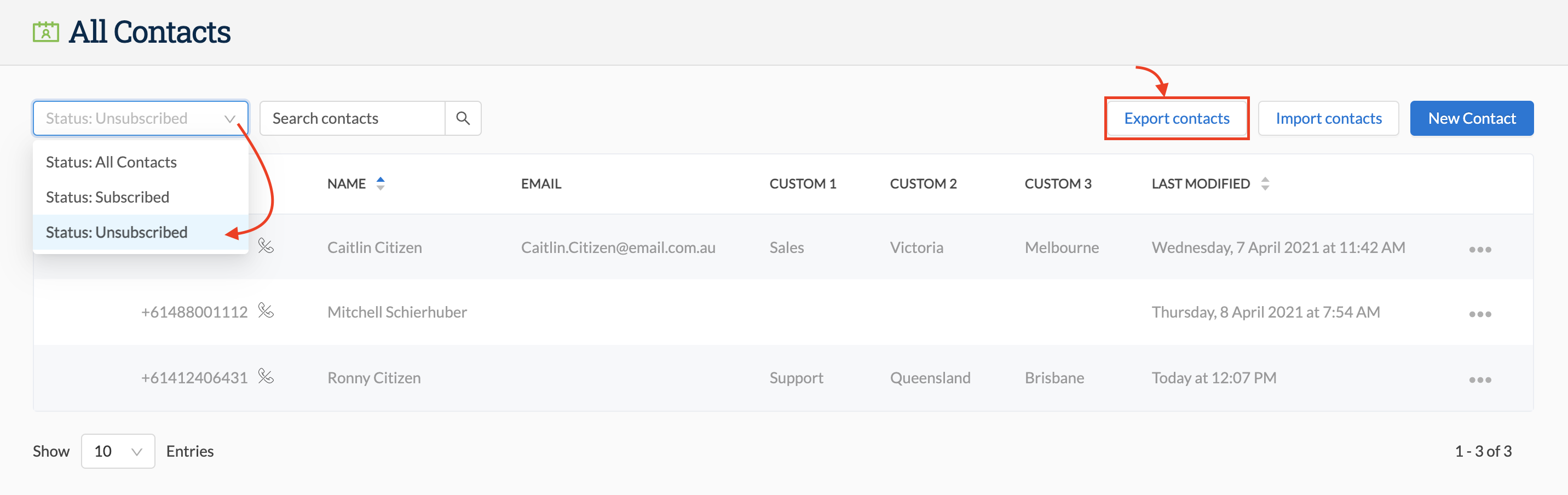Click the phone icon beside +61412406431

point(267,377)
